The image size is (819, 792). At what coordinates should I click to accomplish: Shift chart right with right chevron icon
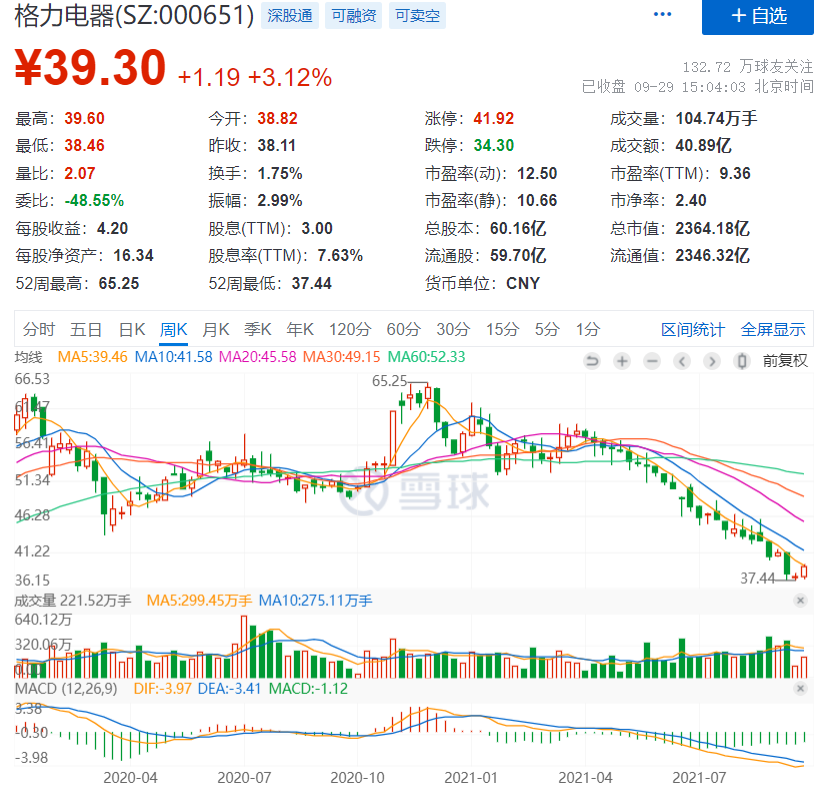(x=711, y=361)
